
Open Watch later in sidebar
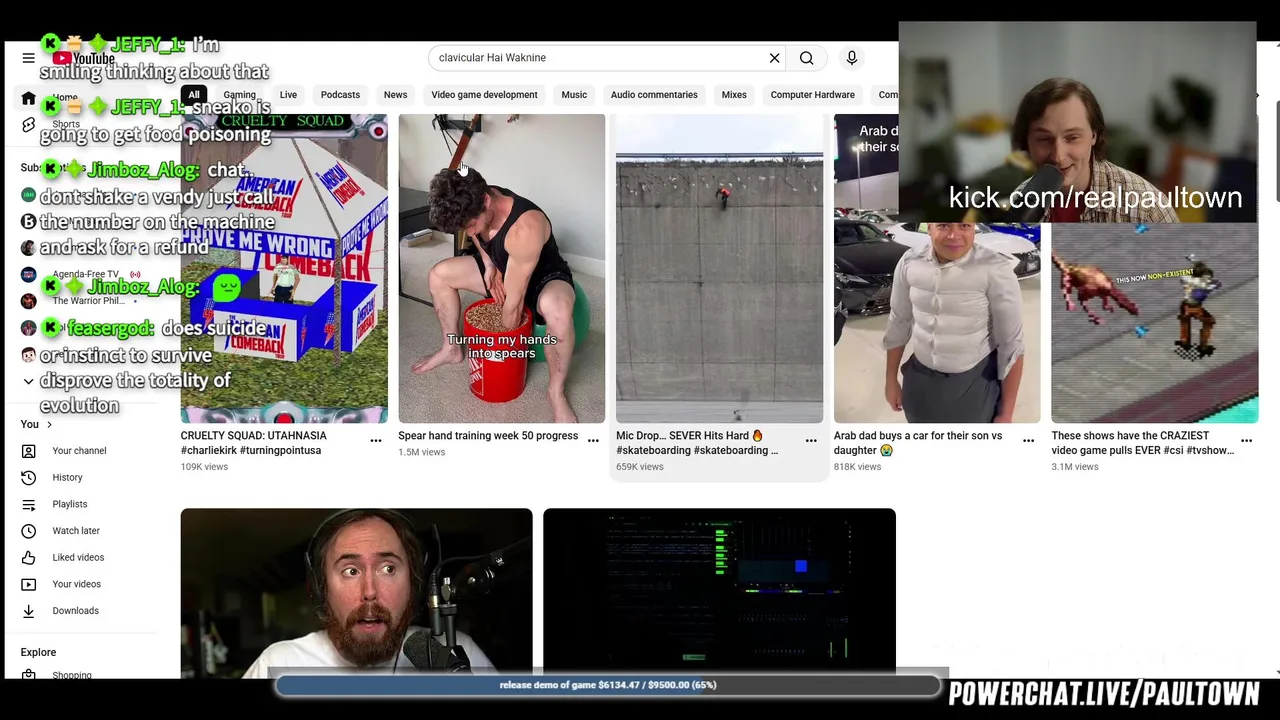(76, 531)
